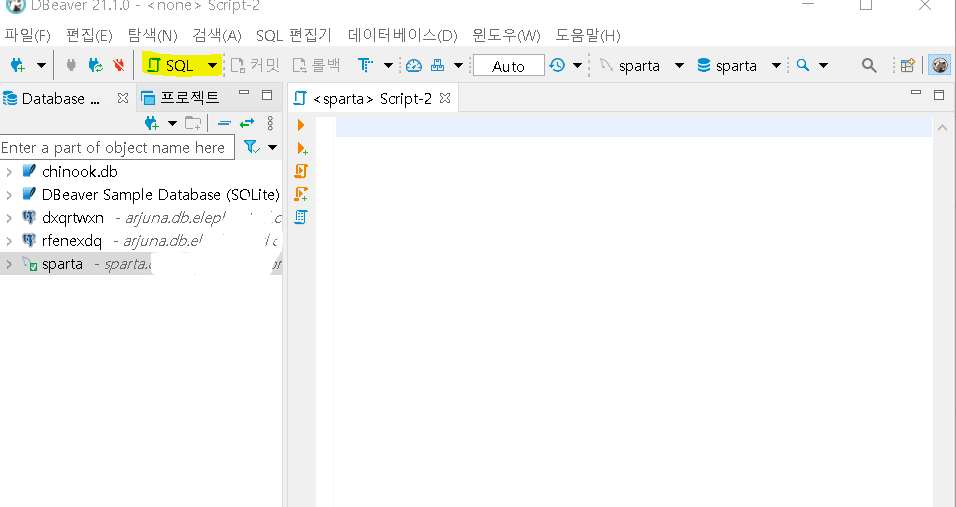956x507 pixels.
Task: Open the dropdown arrow after the transaction mode icon
Action: tap(388, 65)
